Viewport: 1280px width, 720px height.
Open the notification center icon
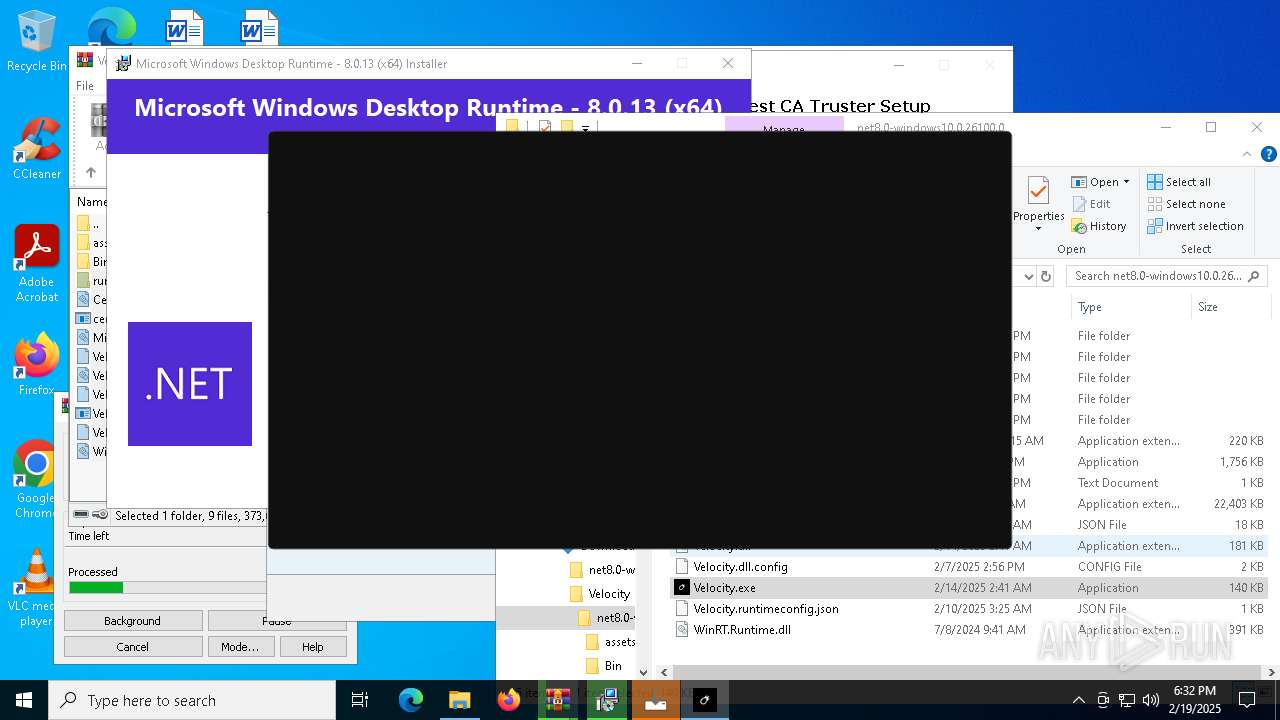1246,701
